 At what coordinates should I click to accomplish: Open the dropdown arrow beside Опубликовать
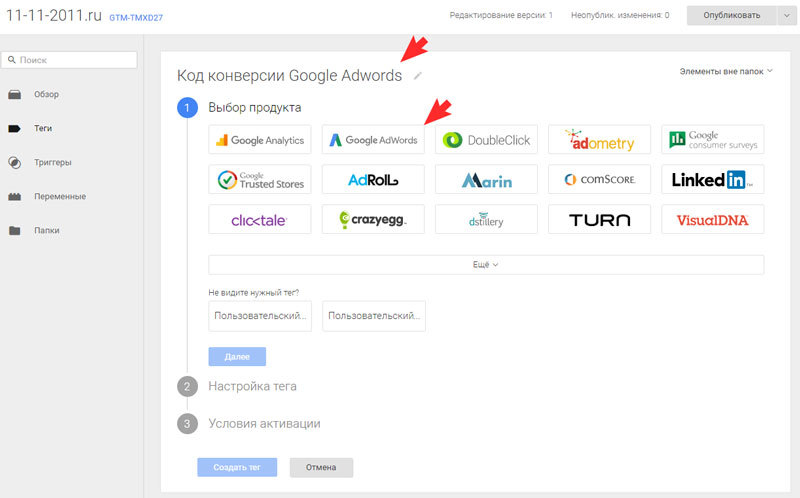click(786, 15)
